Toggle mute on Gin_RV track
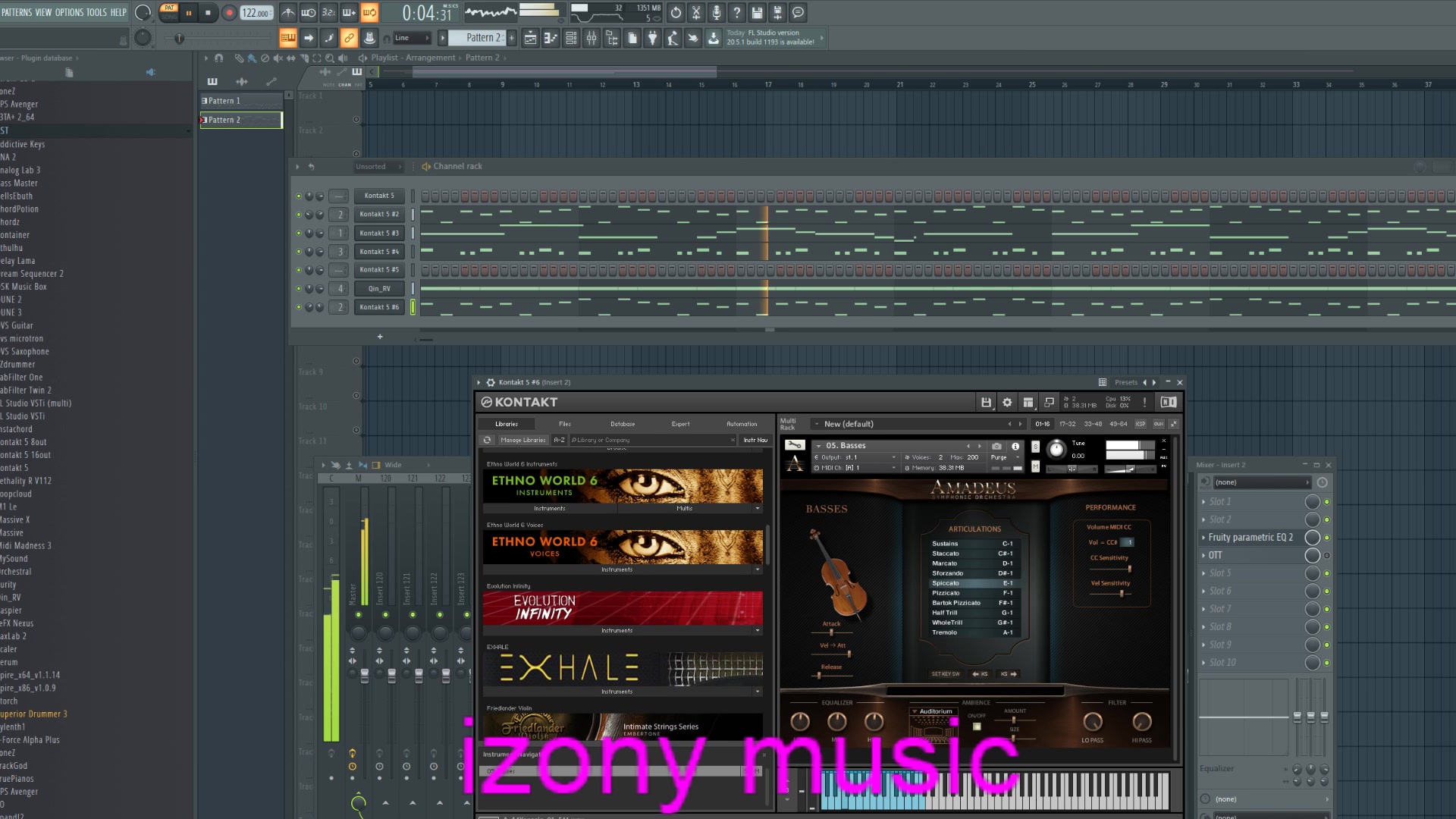The image size is (1456, 819). coord(298,288)
